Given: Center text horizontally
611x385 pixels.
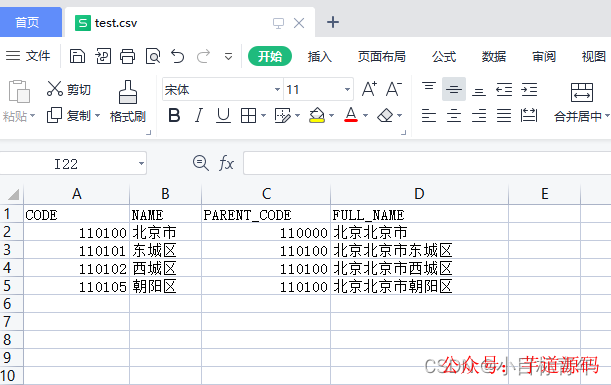Looking at the screenshot, I should [x=454, y=116].
